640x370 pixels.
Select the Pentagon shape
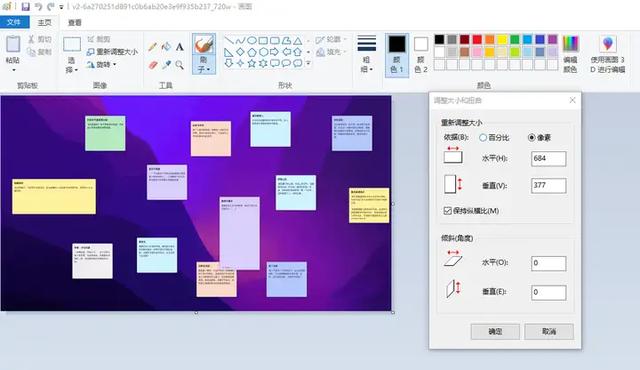(x=252, y=52)
